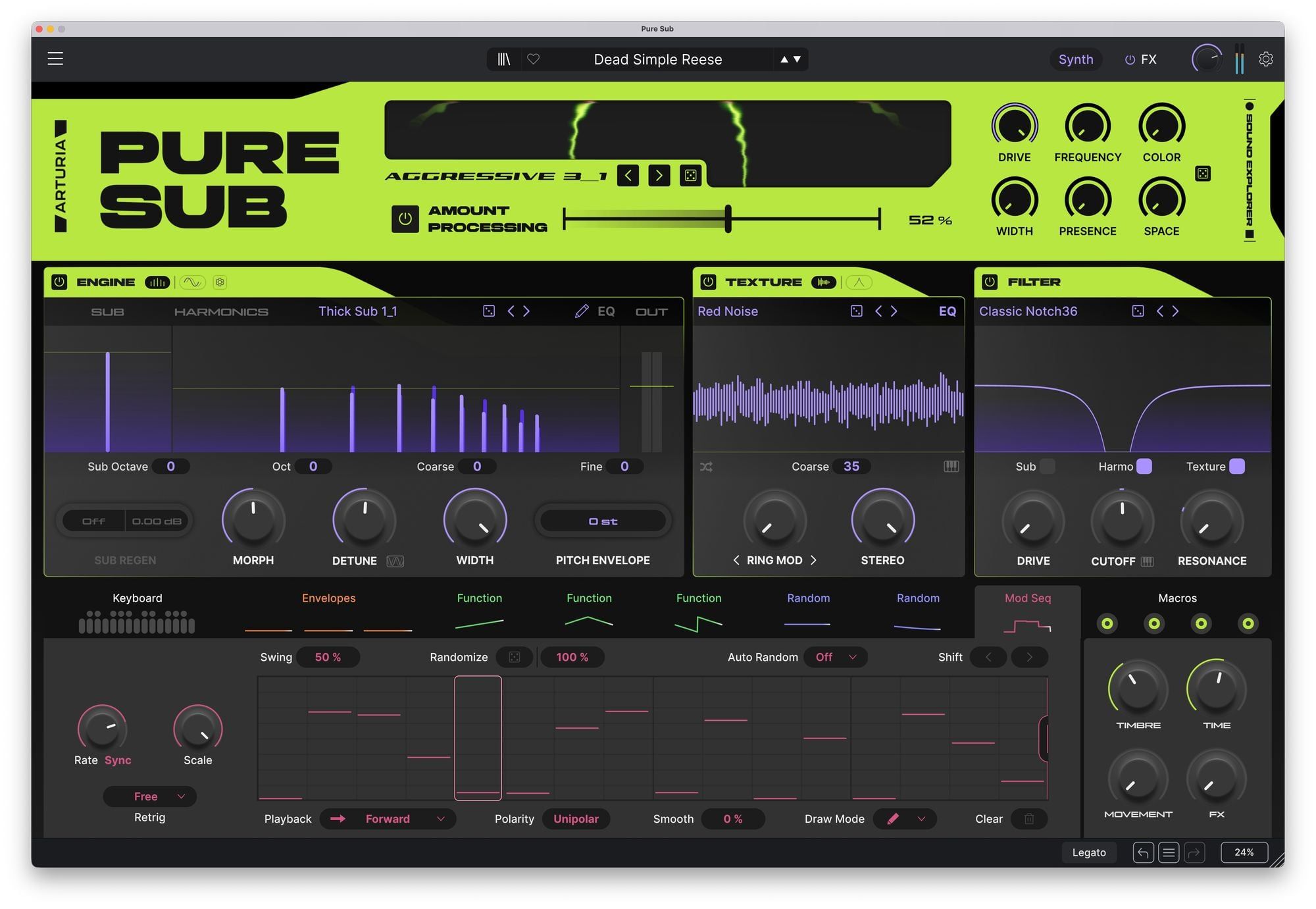Click the shuffle icon in Texture panel

pos(706,467)
